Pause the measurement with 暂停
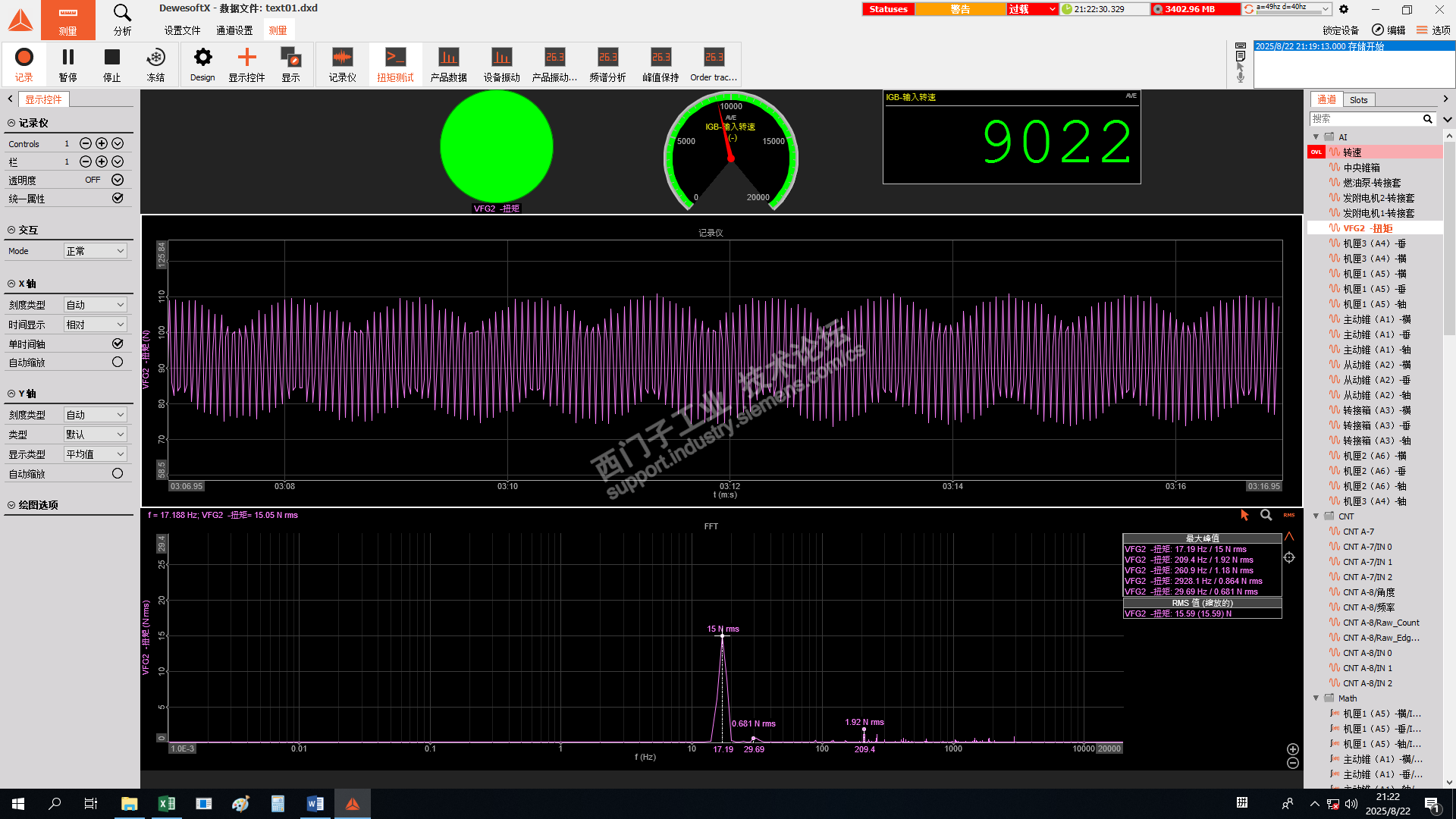Image resolution: width=1456 pixels, height=819 pixels. [68, 58]
